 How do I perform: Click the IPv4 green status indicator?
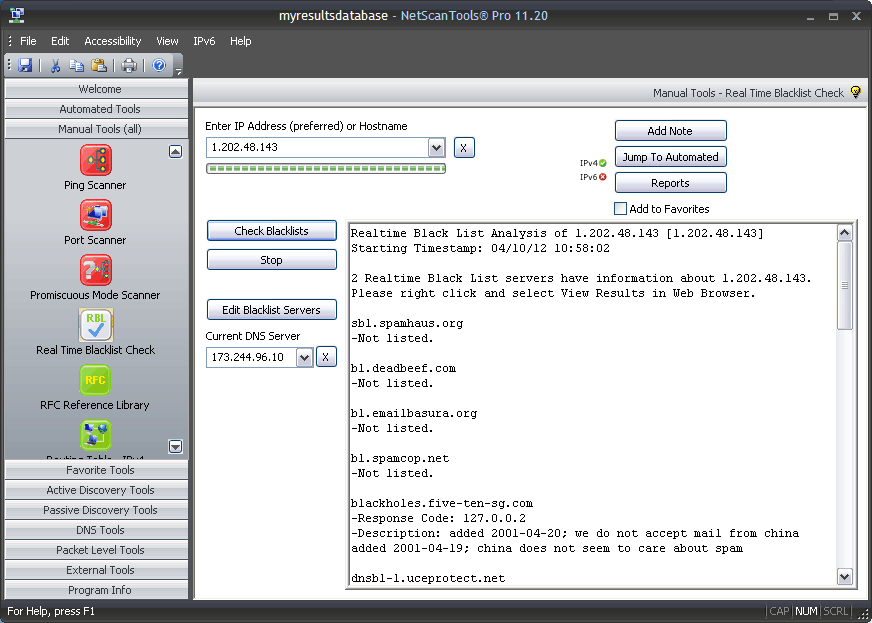point(603,163)
